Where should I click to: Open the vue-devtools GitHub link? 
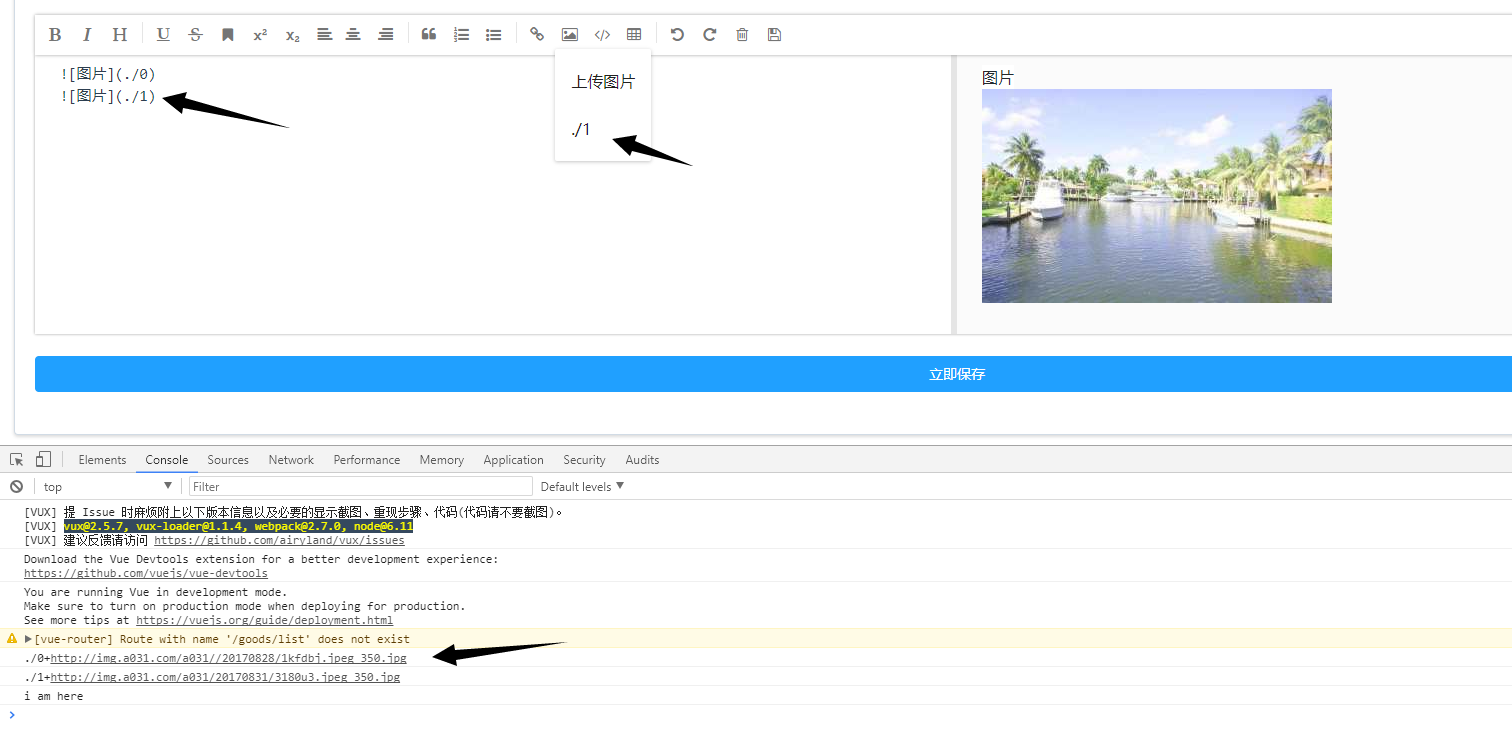[146, 573]
